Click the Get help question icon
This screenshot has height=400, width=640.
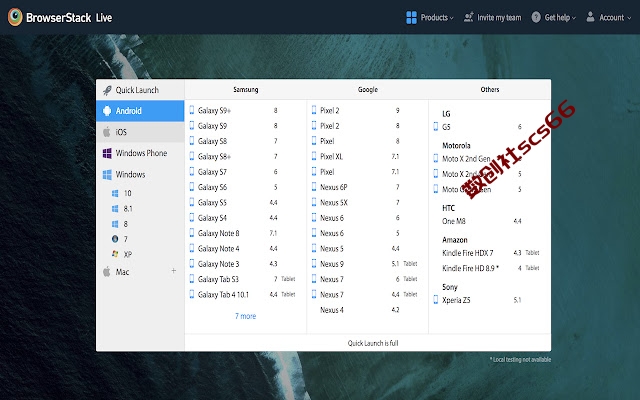tap(536, 17)
